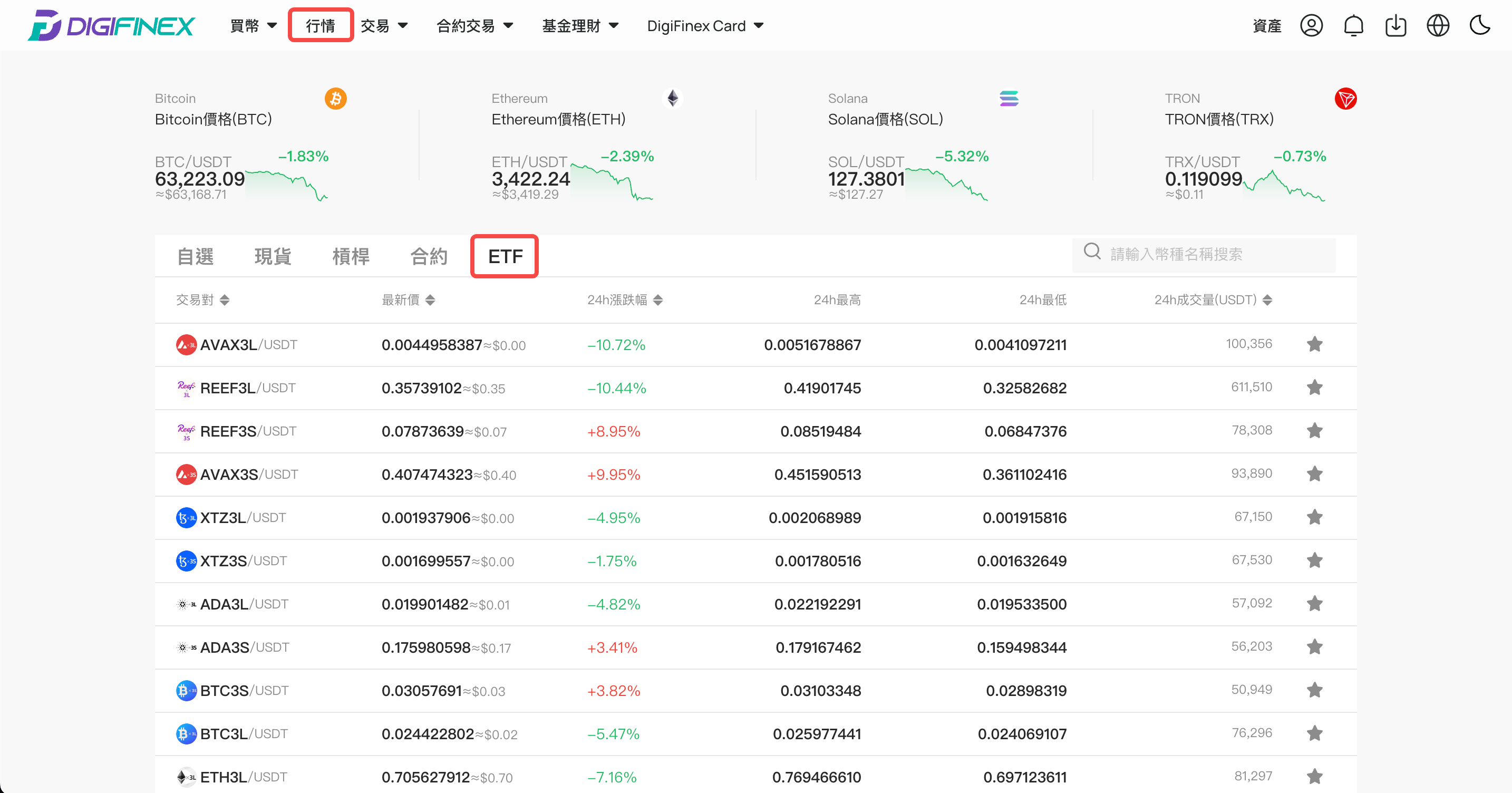The height and width of the screenshot is (793, 1512).
Task: Favorite ADA3S/USDT with the star
Action: click(x=1315, y=647)
